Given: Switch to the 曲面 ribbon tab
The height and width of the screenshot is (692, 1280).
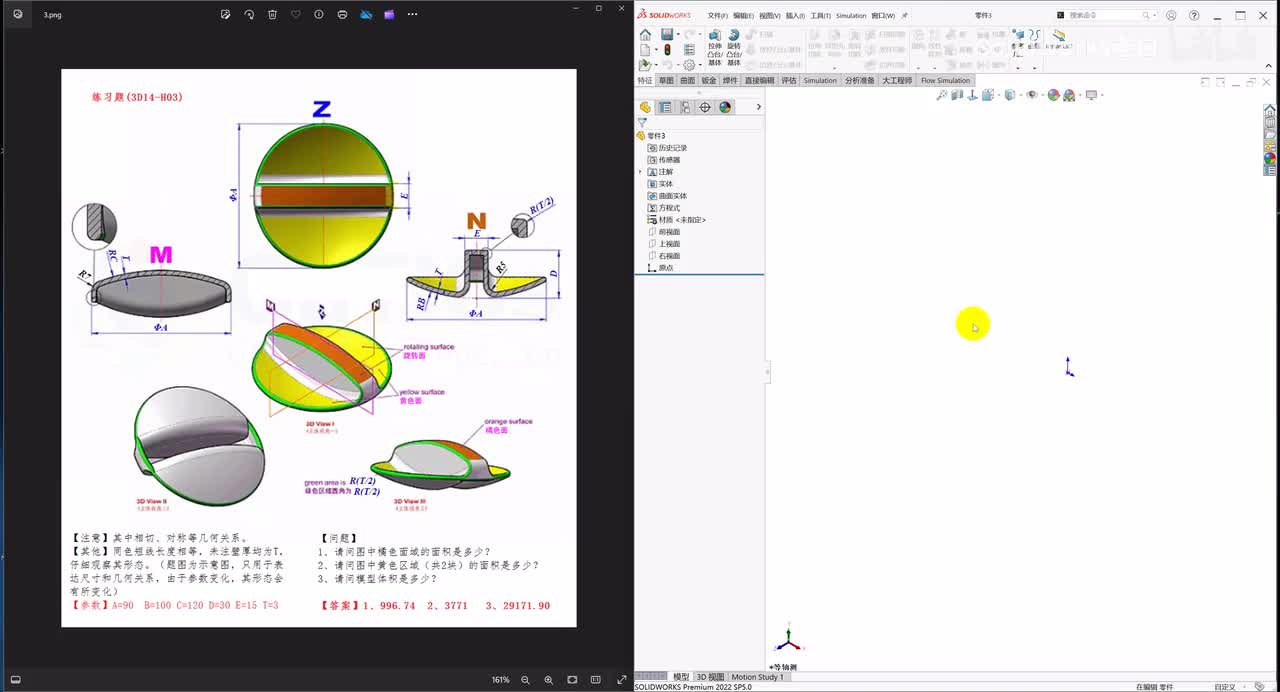Looking at the screenshot, I should [x=687, y=80].
